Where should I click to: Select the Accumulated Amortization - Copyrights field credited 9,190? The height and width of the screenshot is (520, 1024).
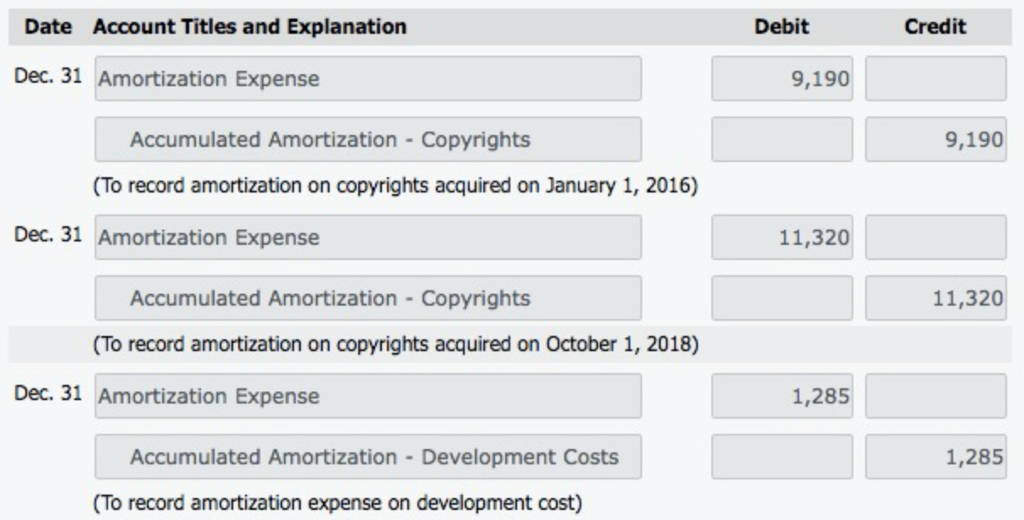coord(368,139)
